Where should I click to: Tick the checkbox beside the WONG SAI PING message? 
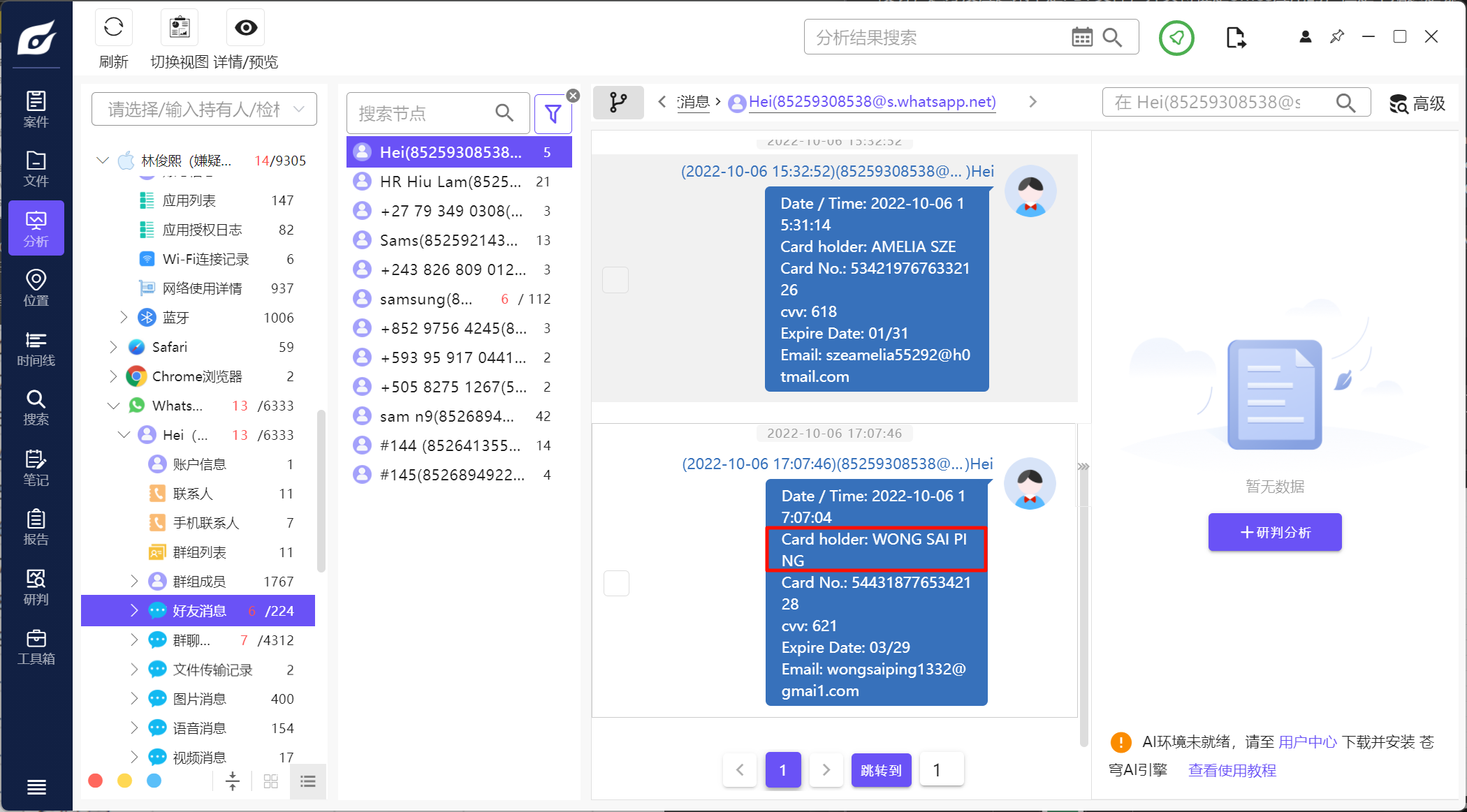point(616,583)
